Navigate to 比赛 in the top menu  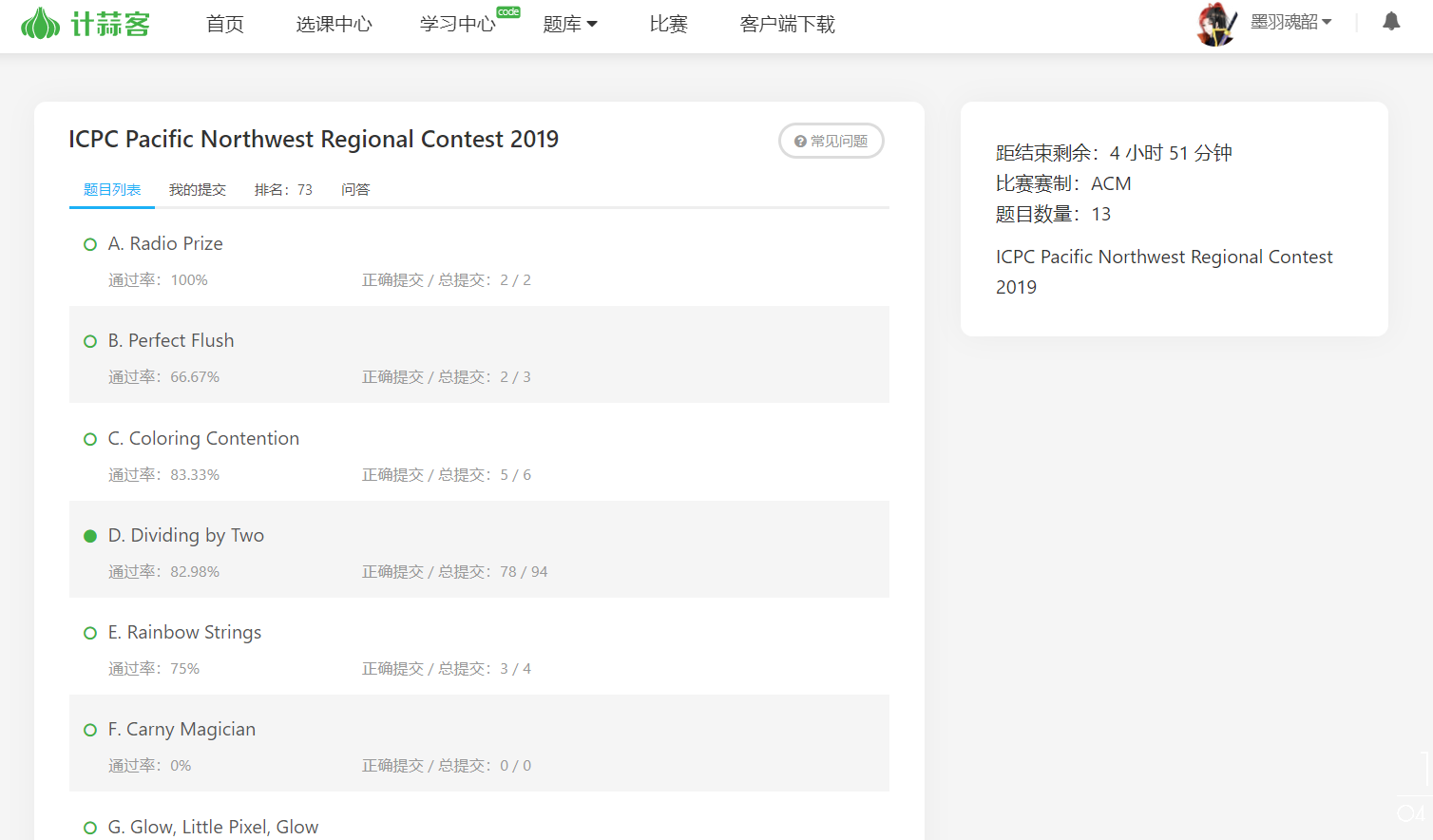(668, 25)
